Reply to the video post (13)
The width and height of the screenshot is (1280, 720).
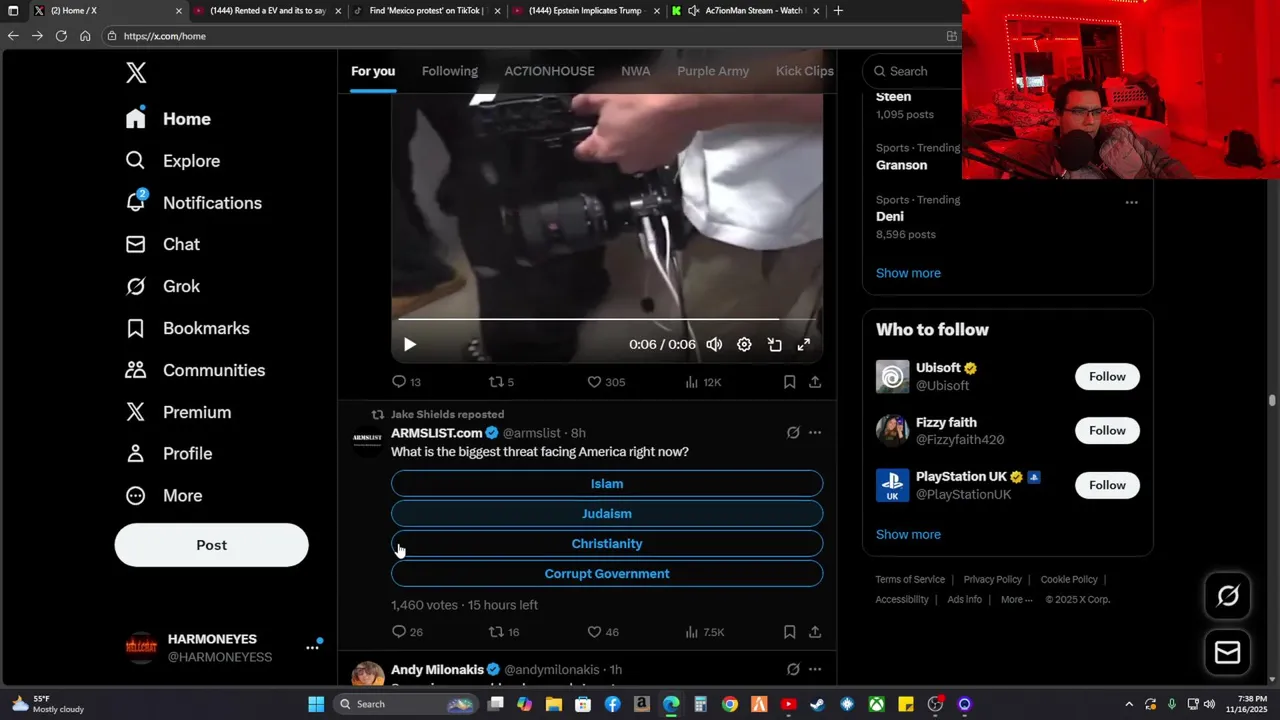[406, 382]
